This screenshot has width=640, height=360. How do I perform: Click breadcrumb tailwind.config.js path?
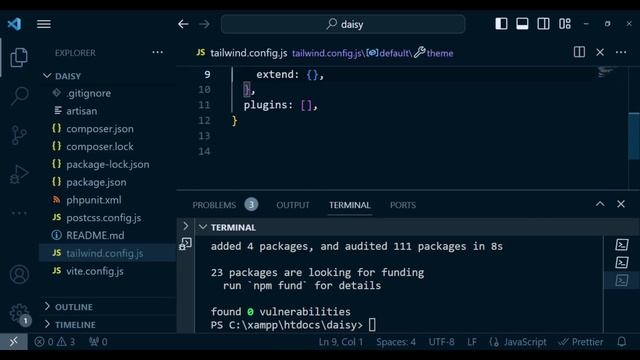click(x=327, y=53)
